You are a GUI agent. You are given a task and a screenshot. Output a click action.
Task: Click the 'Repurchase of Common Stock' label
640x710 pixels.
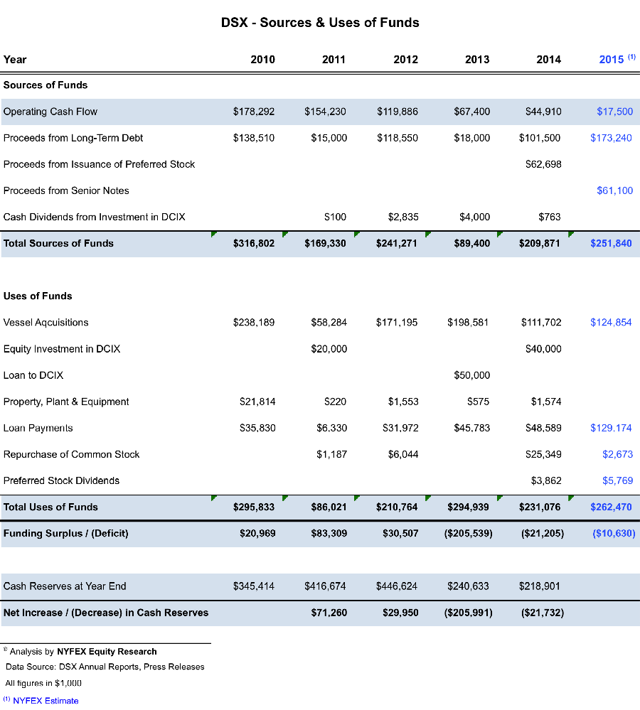pyautogui.click(x=72, y=454)
